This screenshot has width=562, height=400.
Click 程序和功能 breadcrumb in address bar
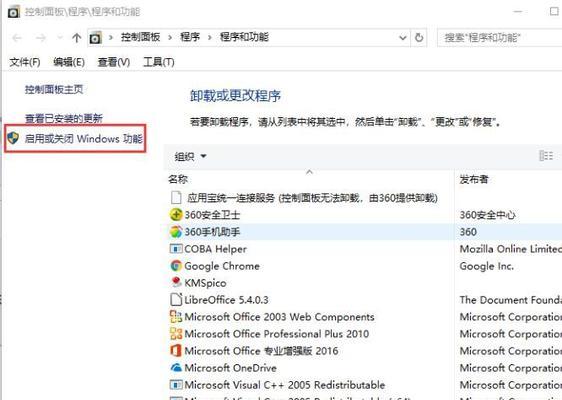(244, 37)
